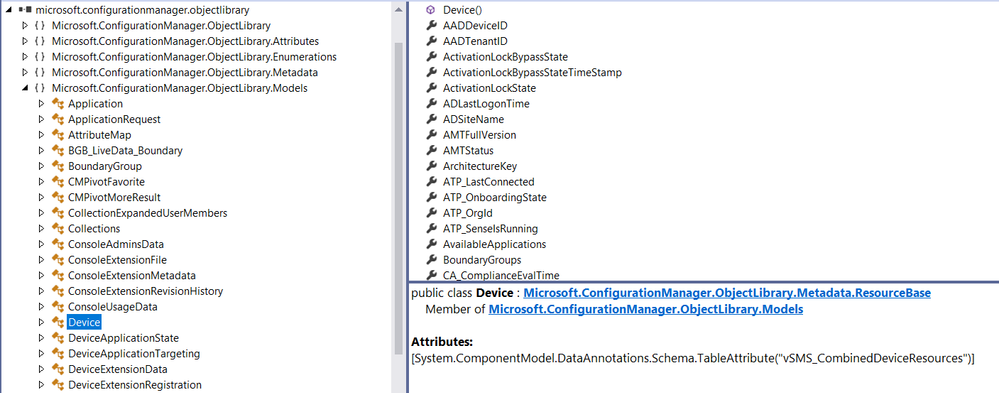This screenshot has height=393, width=999.
Task: Click the Device() constructor method icon
Action: pyautogui.click(x=431, y=10)
